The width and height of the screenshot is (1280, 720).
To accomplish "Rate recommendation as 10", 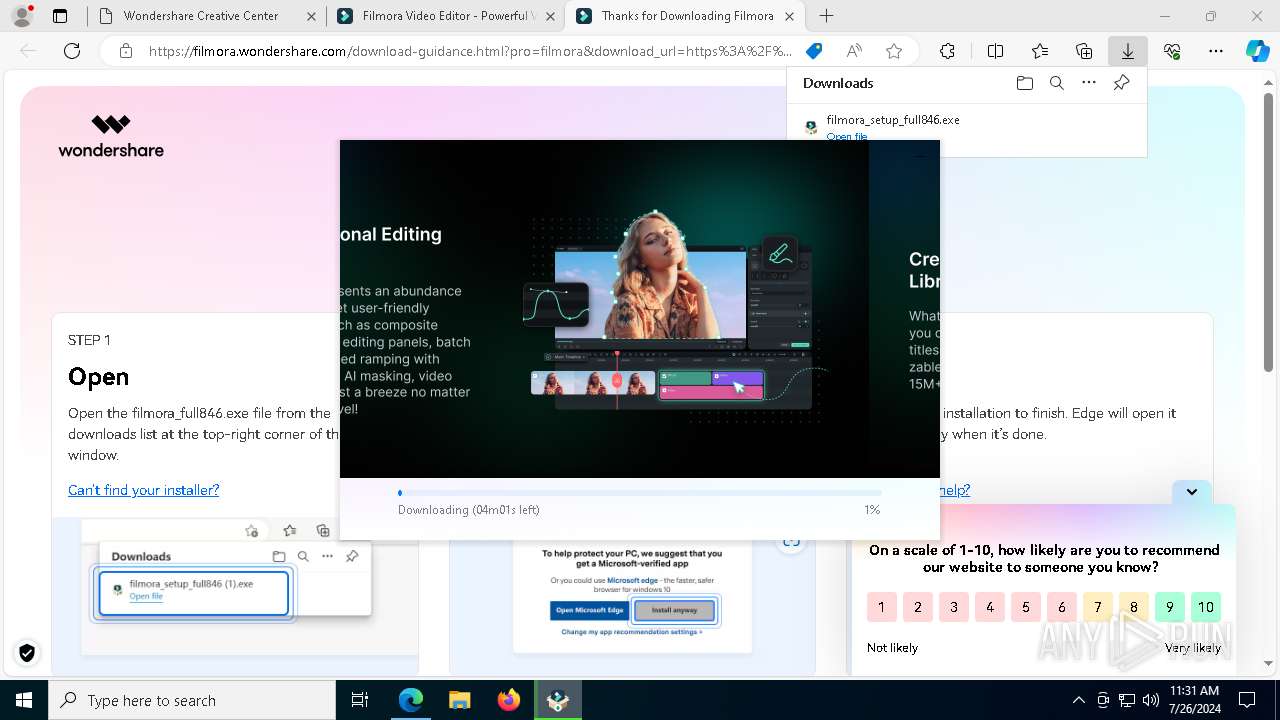I will coord(1206,607).
